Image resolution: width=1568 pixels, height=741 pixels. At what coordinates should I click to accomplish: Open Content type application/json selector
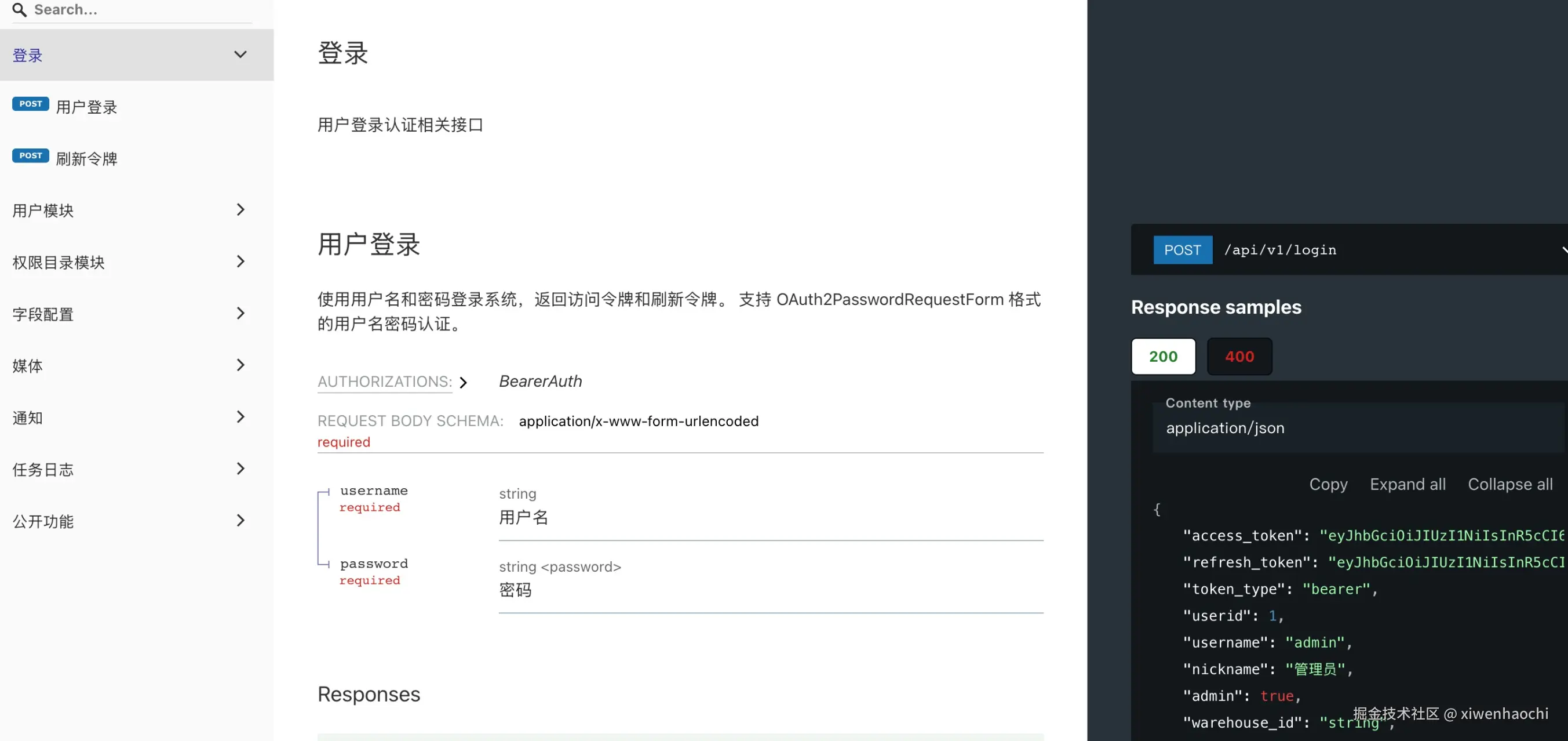(1358, 428)
